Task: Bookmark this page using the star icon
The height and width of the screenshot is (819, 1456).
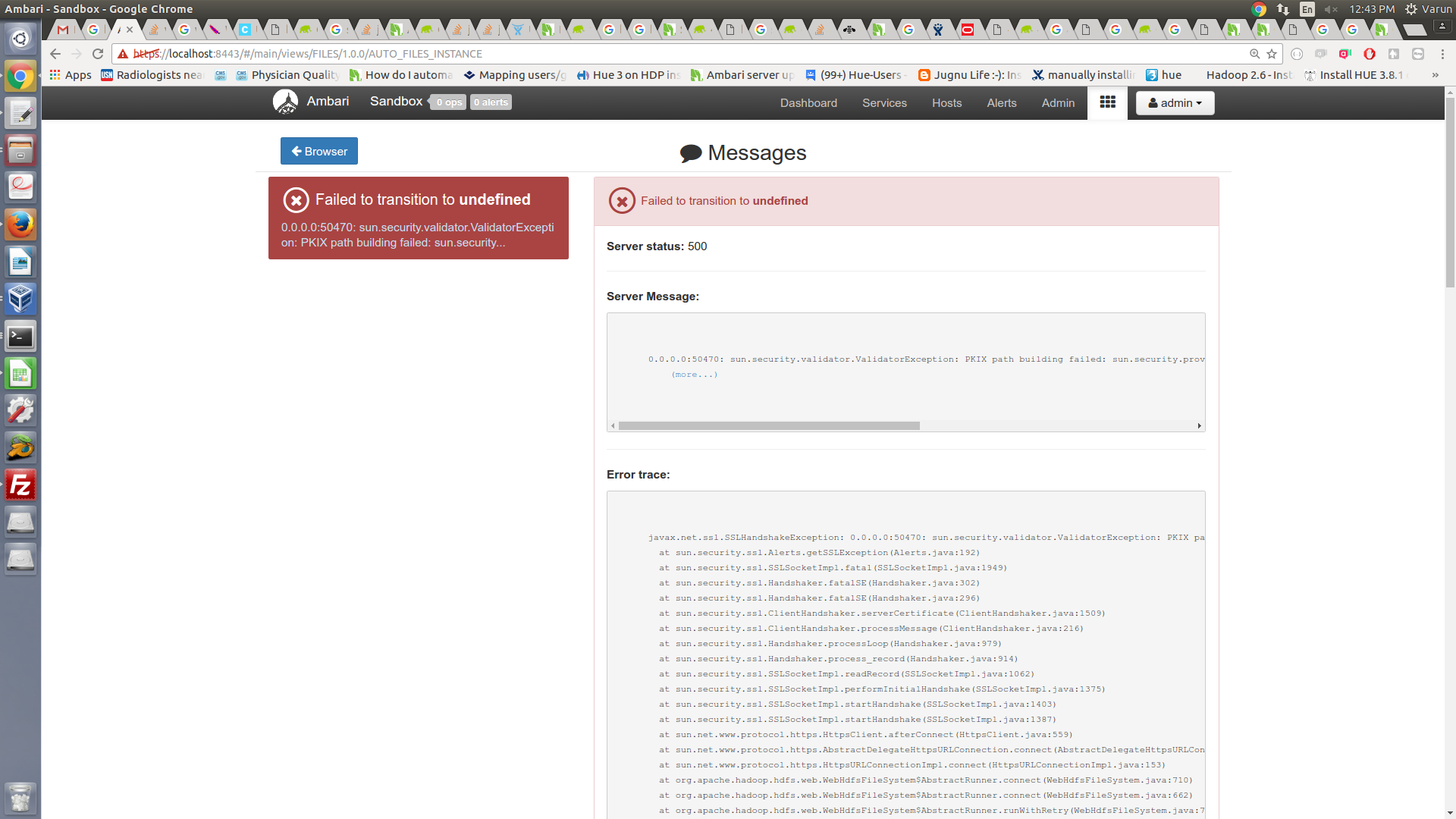Action: coord(1272,54)
